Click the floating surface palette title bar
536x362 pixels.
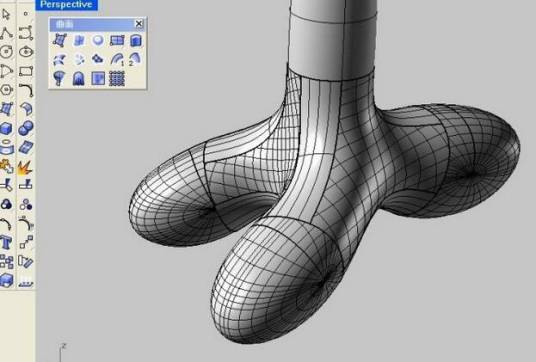(92, 24)
